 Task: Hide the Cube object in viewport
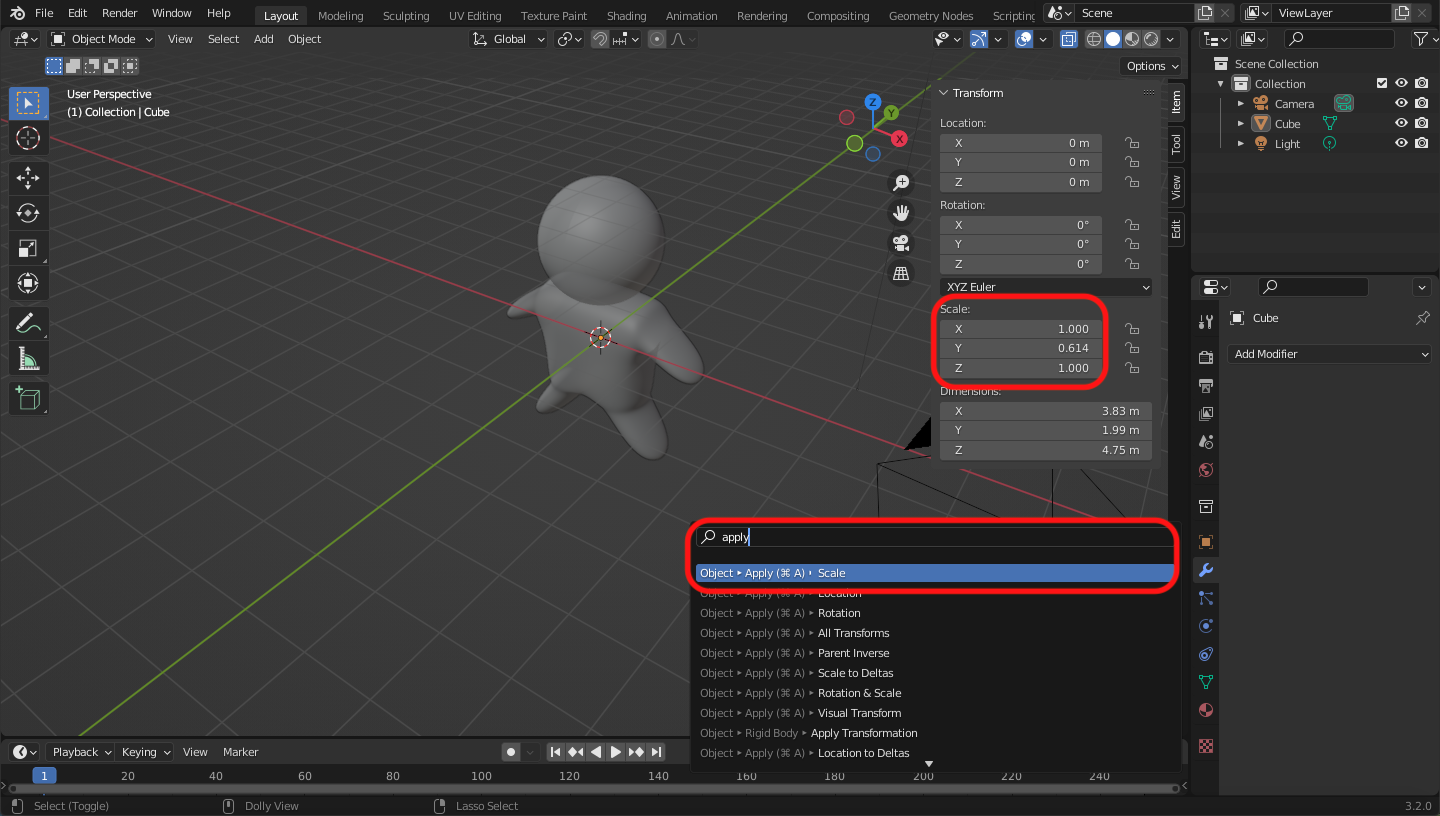(1402, 123)
